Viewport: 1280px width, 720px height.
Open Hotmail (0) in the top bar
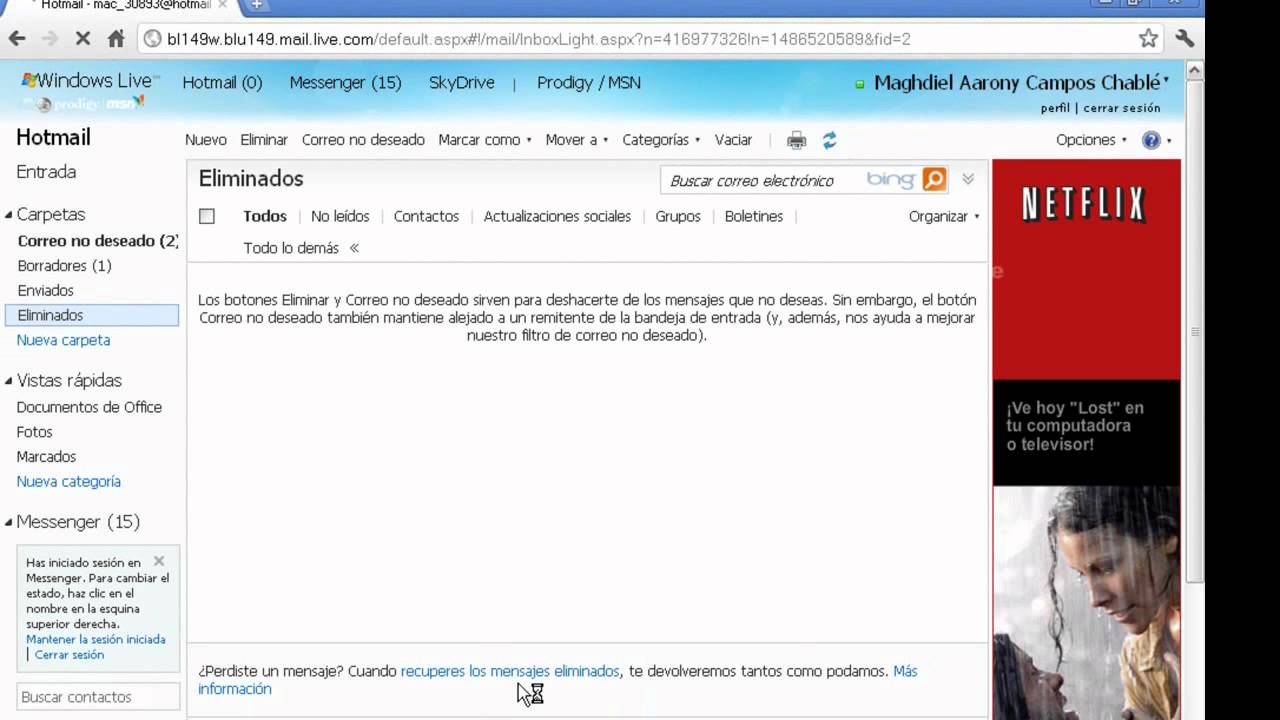[x=222, y=83]
